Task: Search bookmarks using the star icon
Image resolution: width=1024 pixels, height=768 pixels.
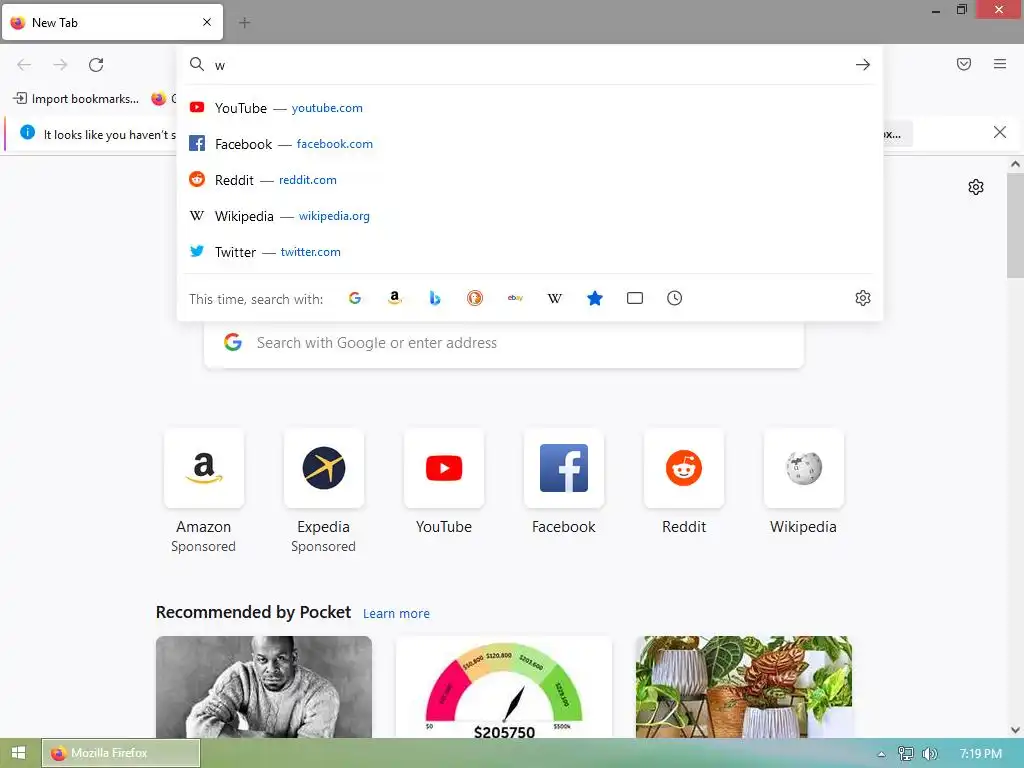Action: pyautogui.click(x=595, y=298)
